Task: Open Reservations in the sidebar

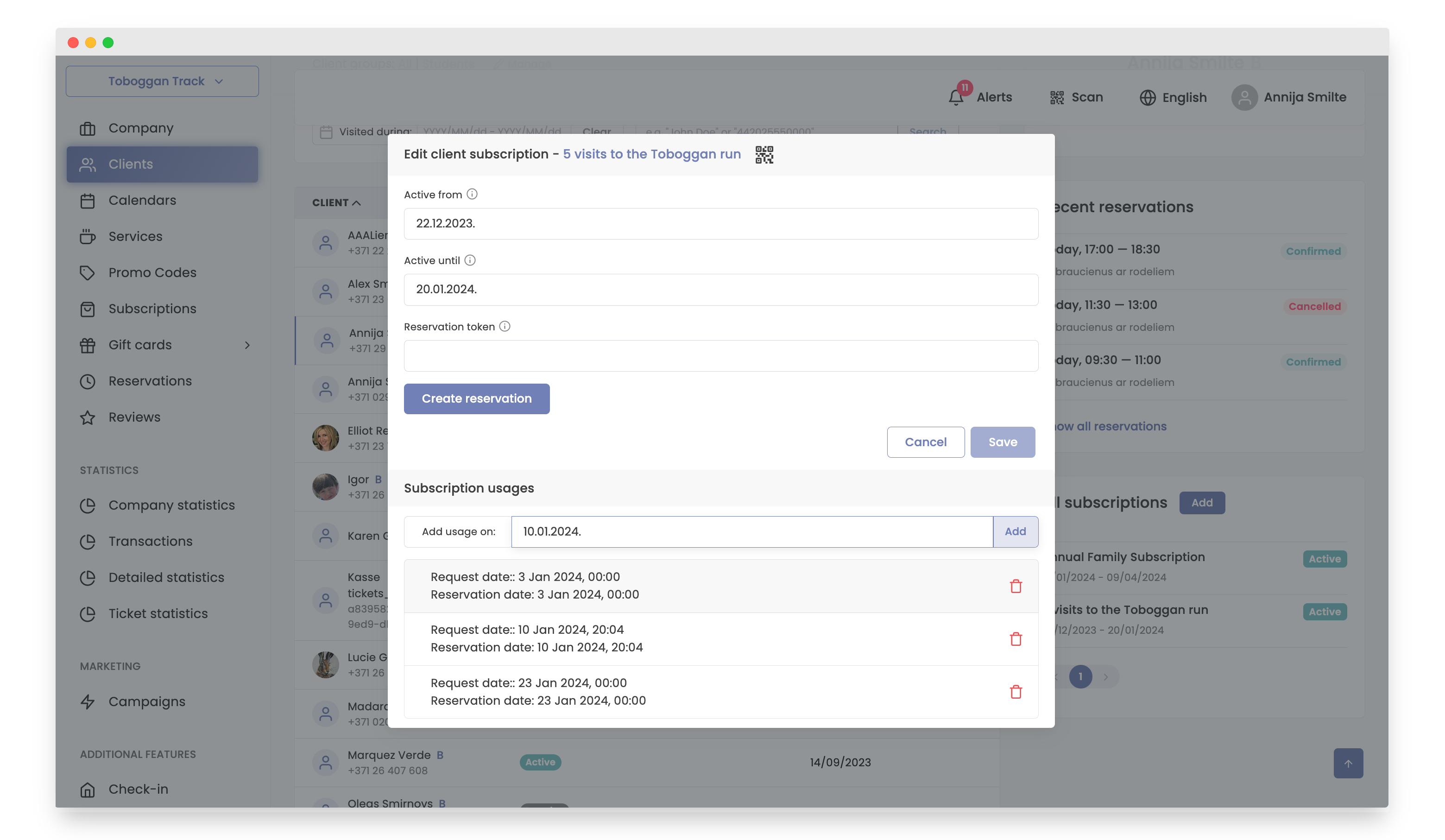Action: point(150,381)
